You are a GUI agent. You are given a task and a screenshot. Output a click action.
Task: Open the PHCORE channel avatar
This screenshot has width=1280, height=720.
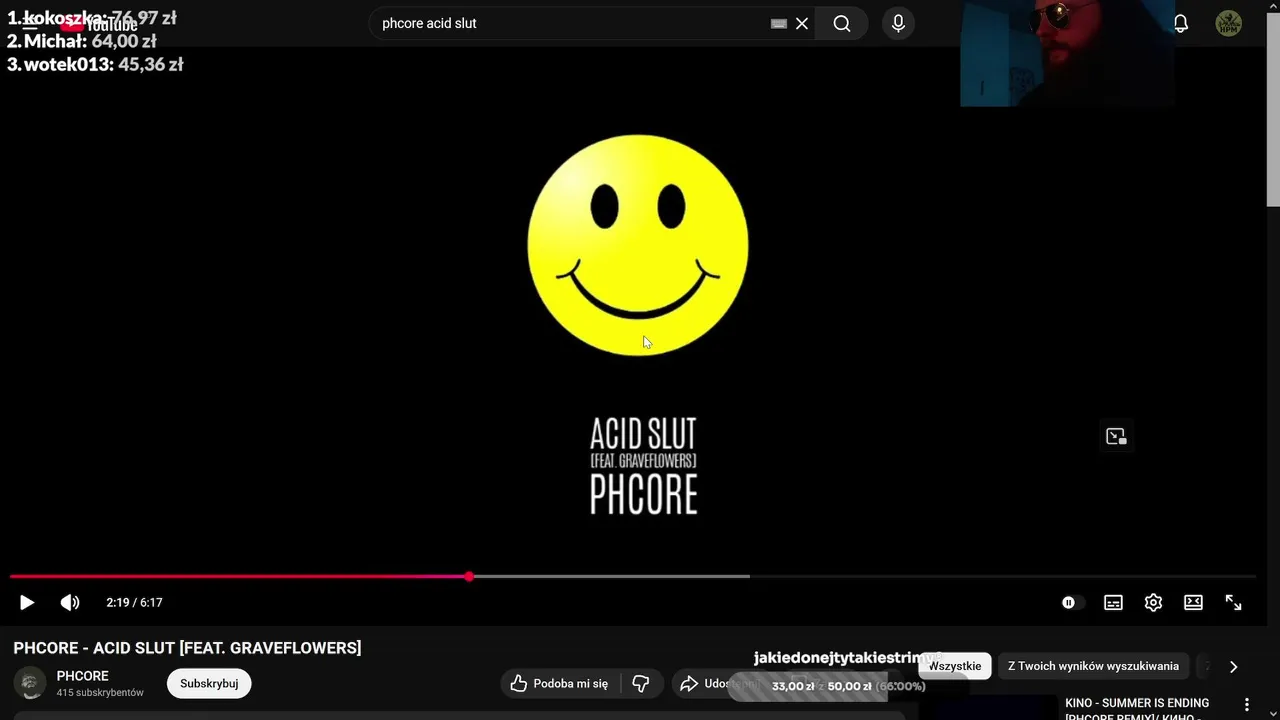pyautogui.click(x=30, y=684)
